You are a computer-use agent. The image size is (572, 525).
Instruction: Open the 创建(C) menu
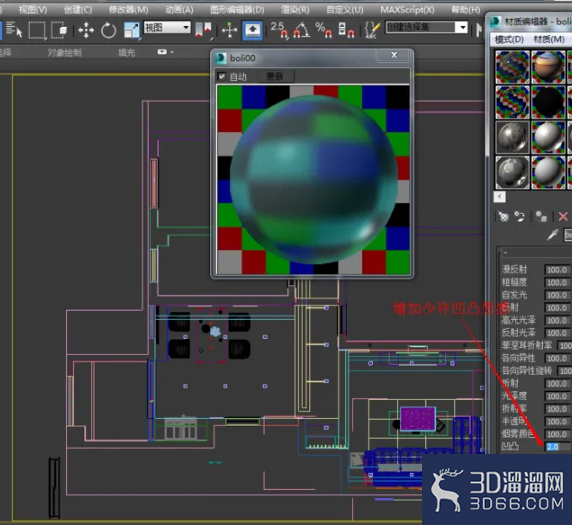point(78,10)
